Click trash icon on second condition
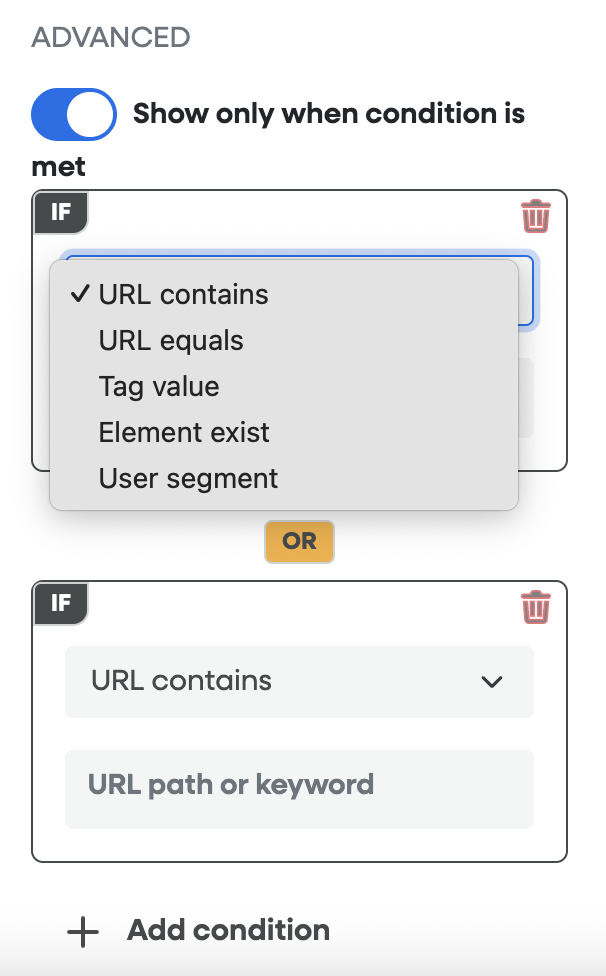 click(x=535, y=607)
